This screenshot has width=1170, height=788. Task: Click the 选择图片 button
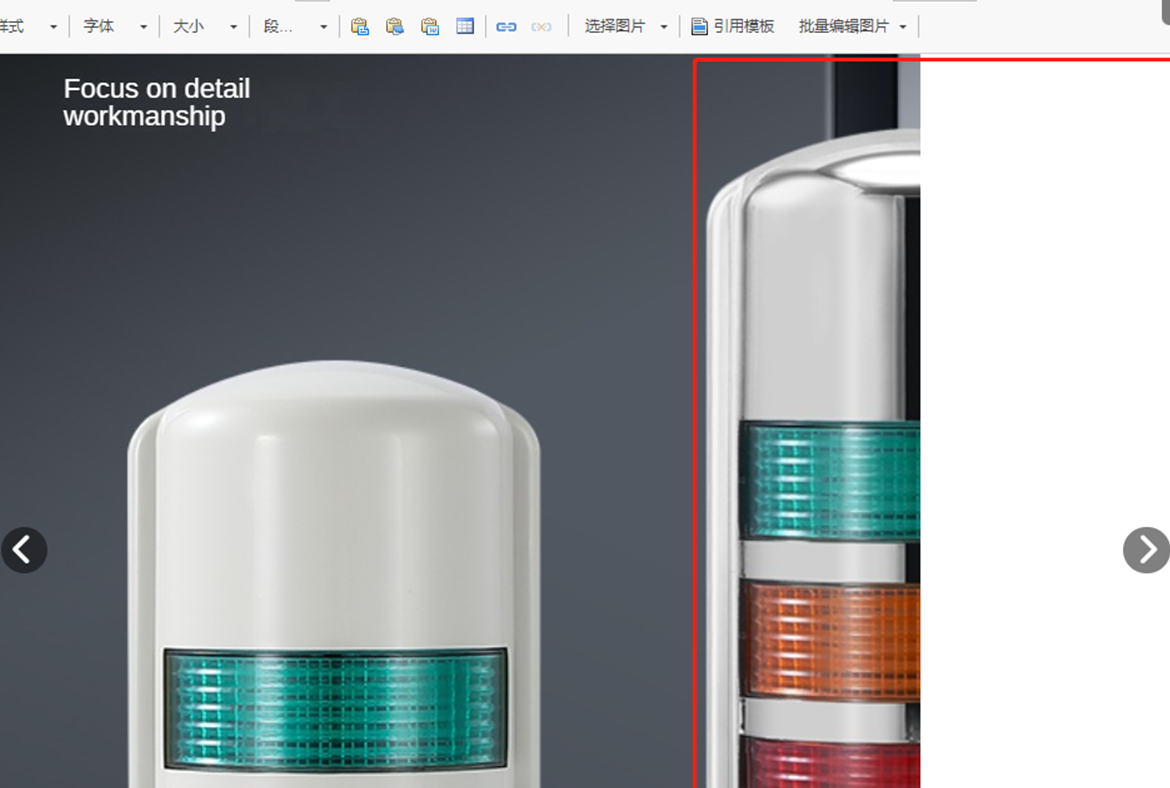pos(615,27)
